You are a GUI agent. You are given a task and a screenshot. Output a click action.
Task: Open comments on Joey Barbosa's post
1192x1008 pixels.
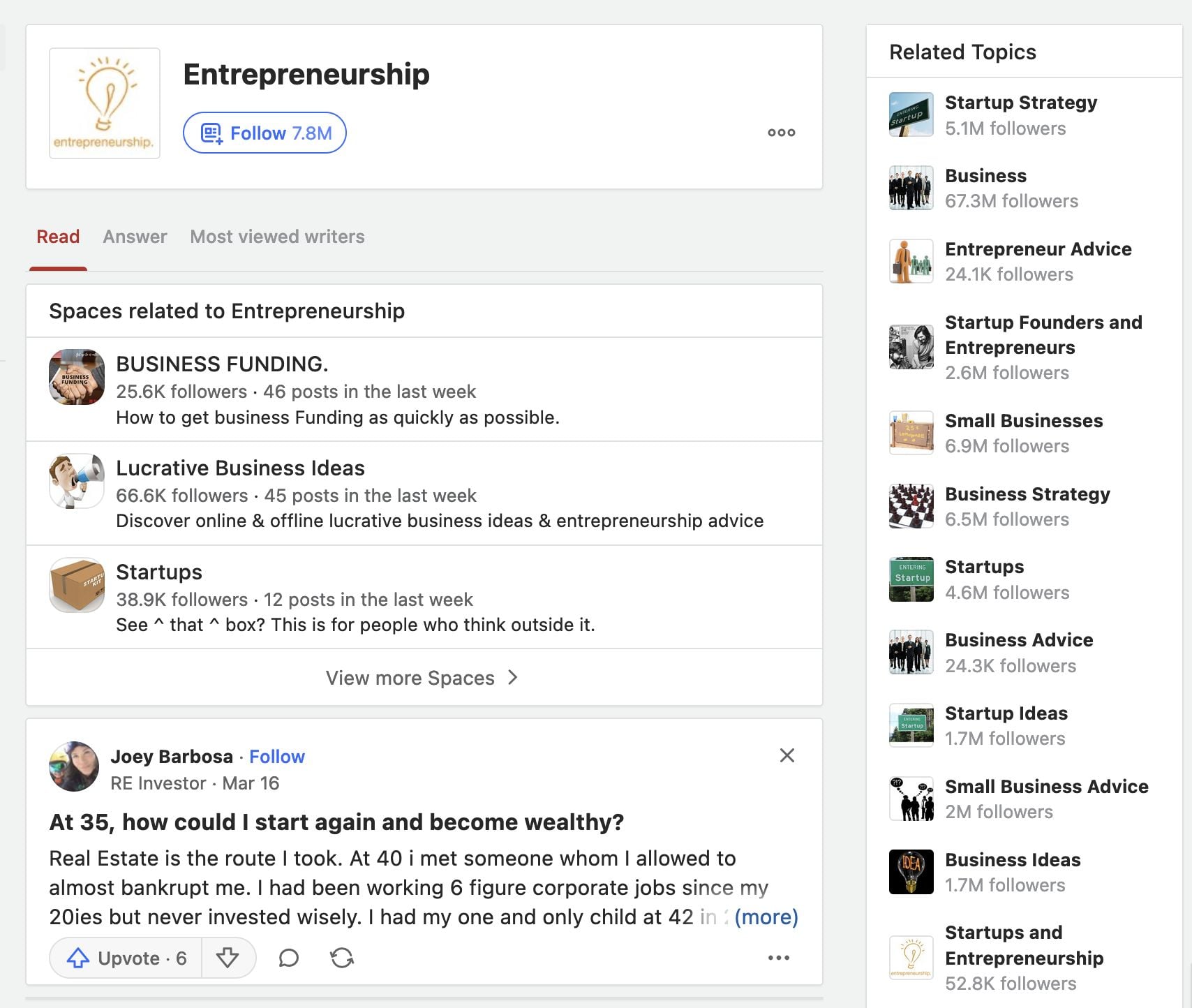[x=289, y=958]
